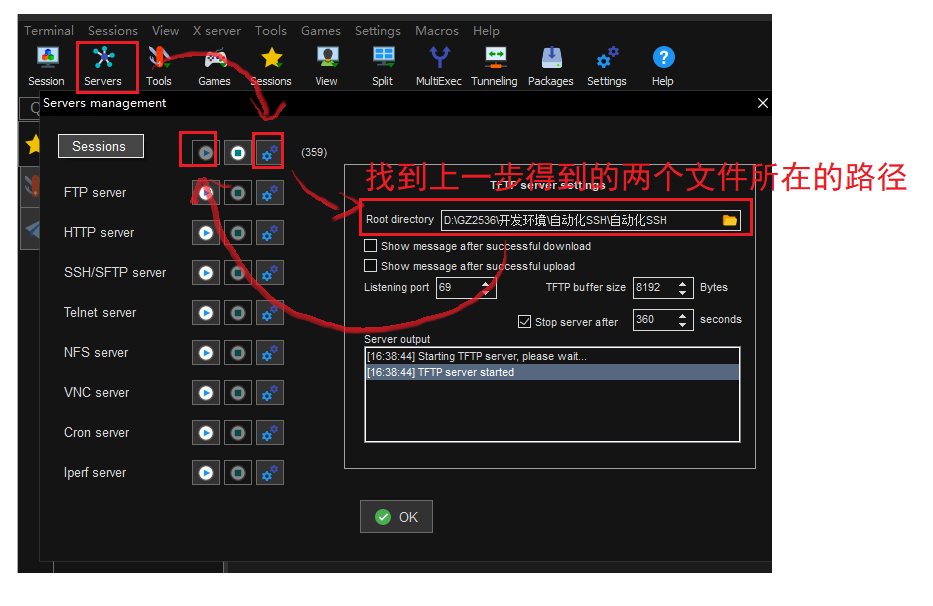The image size is (933, 606).
Task: Select 'TFTP server started' output line
Action: [552, 373]
